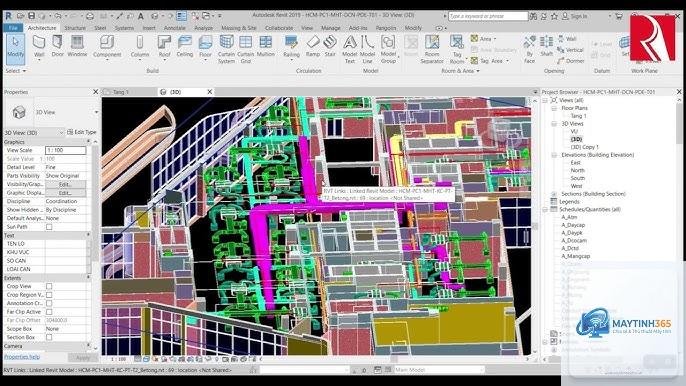Choose the Mullion tool

click(266, 46)
